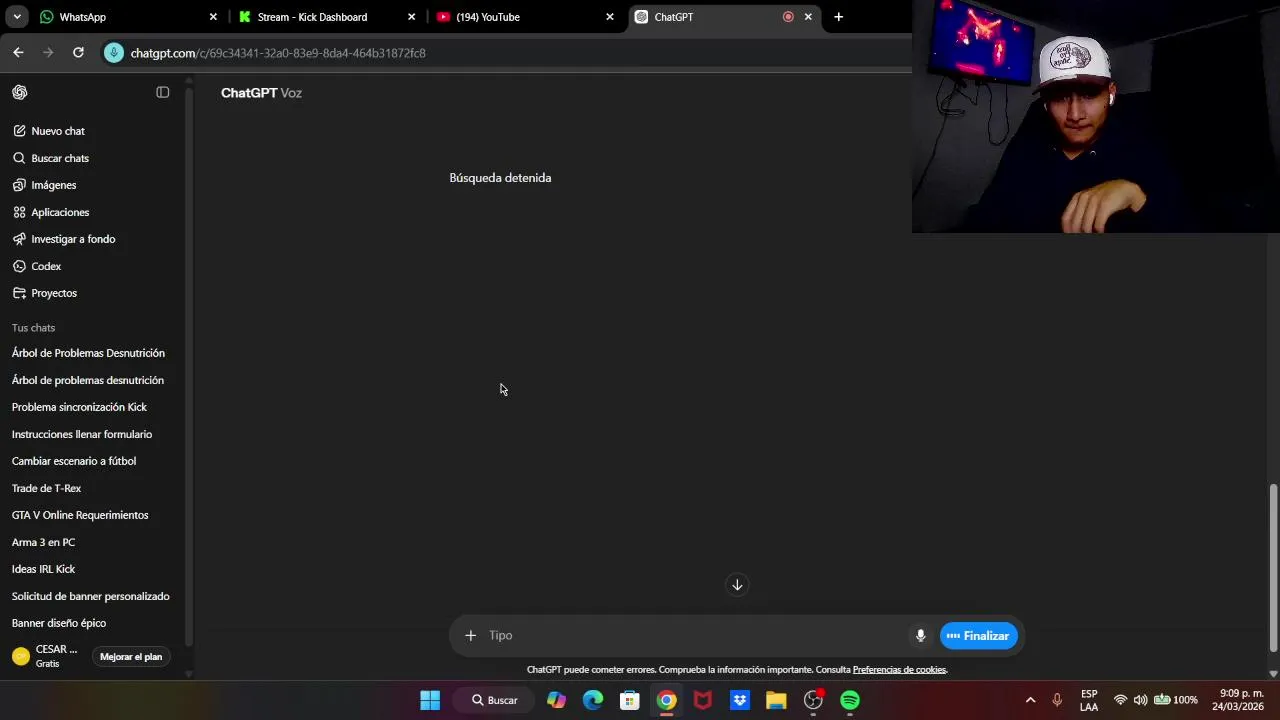
Task: Reload the page with refresh icon
Action: point(78,52)
